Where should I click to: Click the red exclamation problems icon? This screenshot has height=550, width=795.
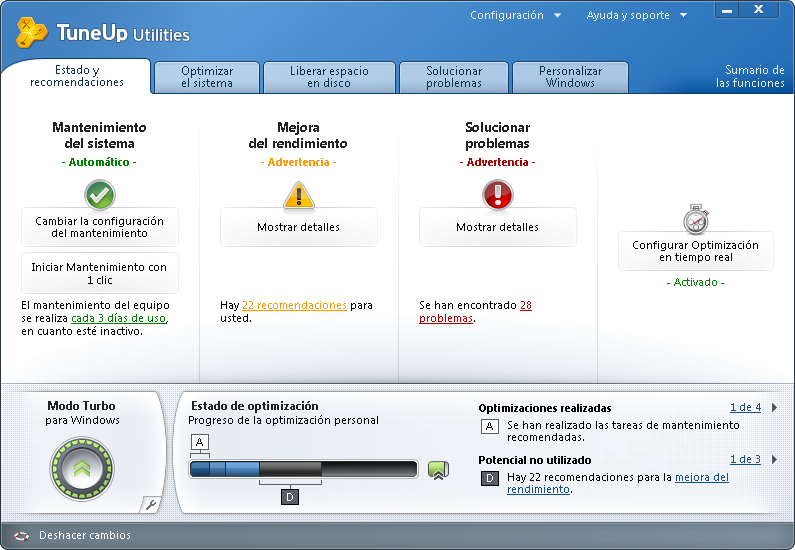tap(497, 195)
